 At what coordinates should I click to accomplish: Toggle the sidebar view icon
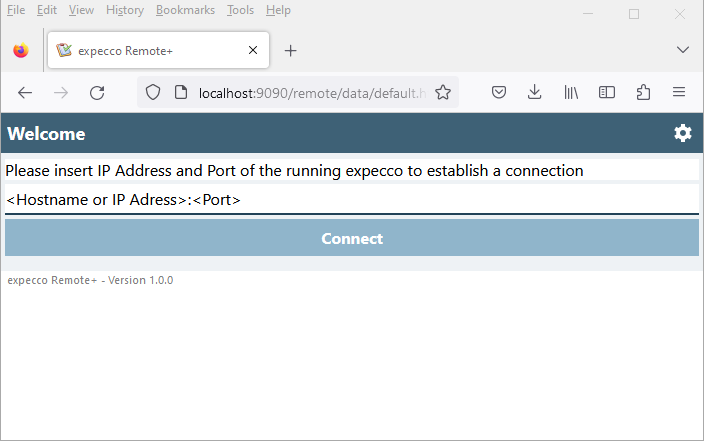(x=607, y=92)
